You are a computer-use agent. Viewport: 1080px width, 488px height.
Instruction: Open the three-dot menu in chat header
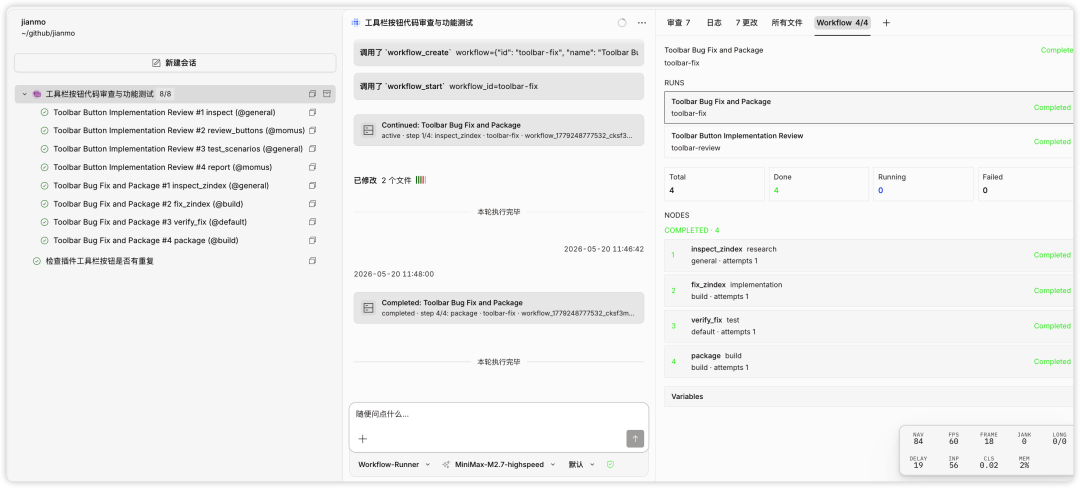click(x=642, y=23)
